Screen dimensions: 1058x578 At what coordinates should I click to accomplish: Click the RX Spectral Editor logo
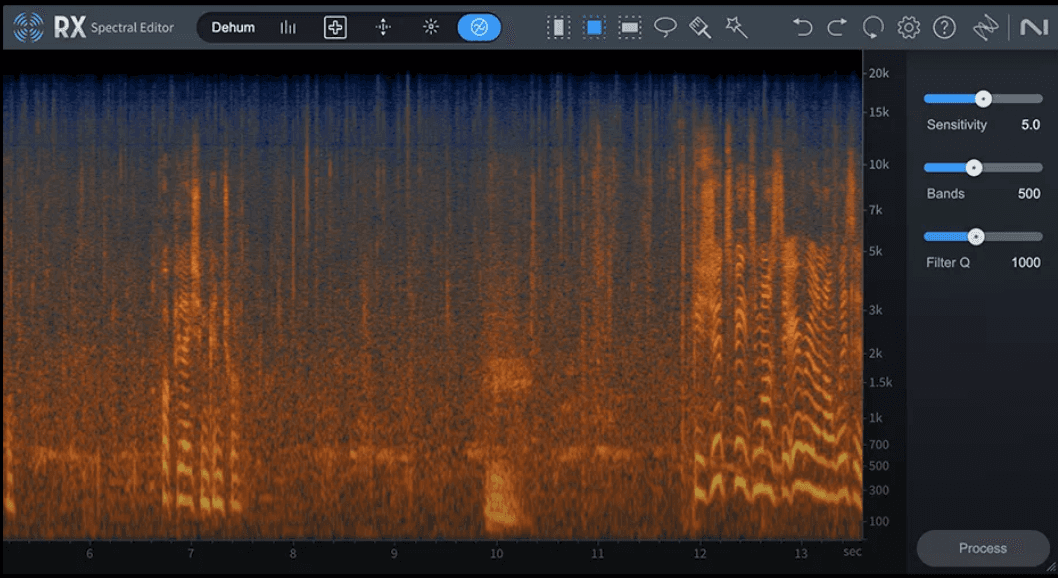click(94, 28)
